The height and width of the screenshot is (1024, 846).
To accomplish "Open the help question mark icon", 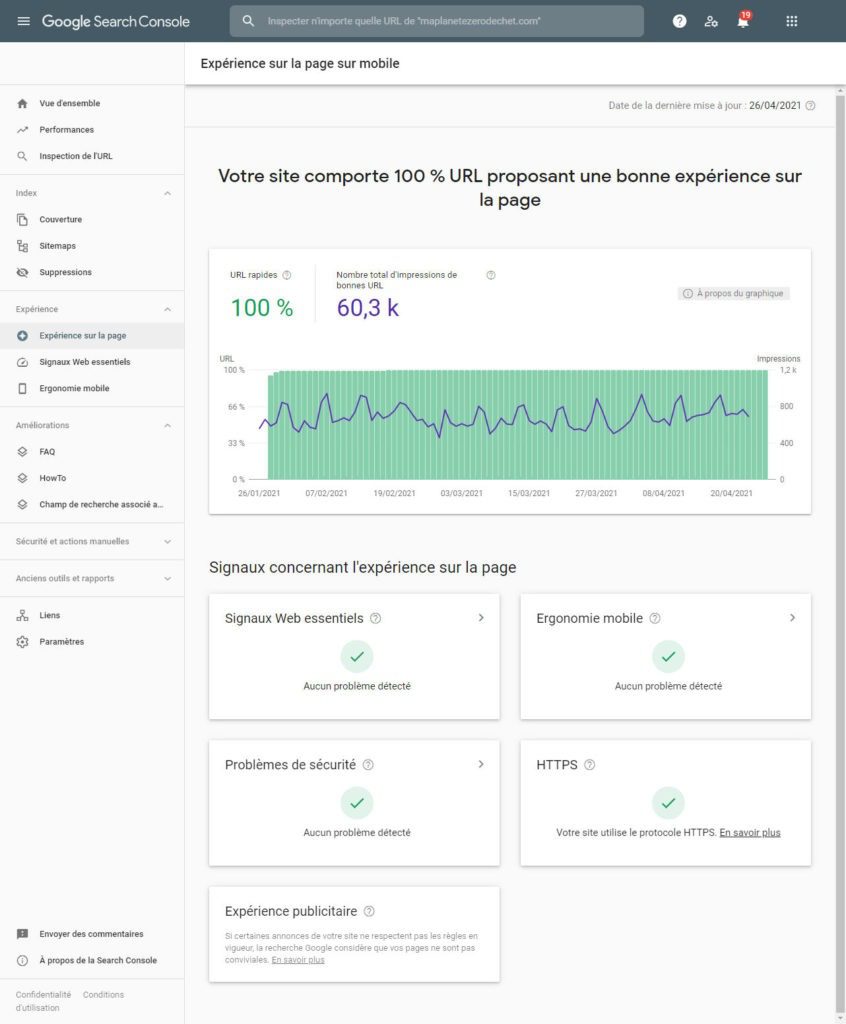I will 679,21.
